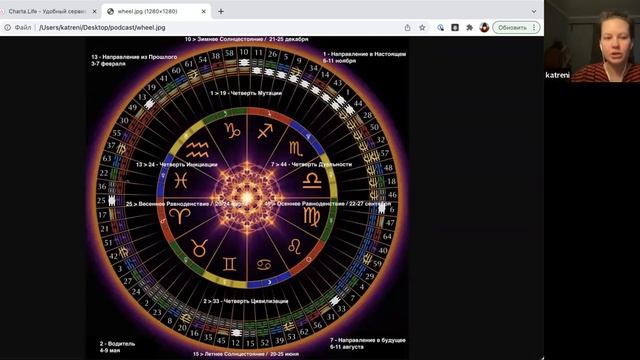Click the Aquarius wave symbol
Image resolution: width=640 pixels, height=360 pixels.
tap(197, 149)
